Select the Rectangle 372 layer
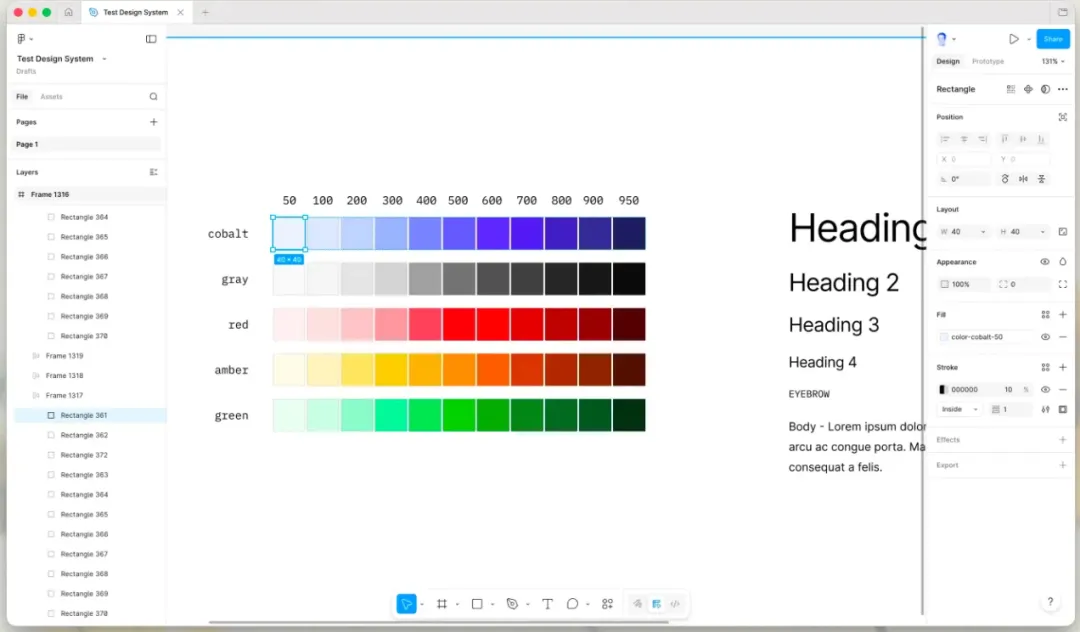 pos(84,455)
